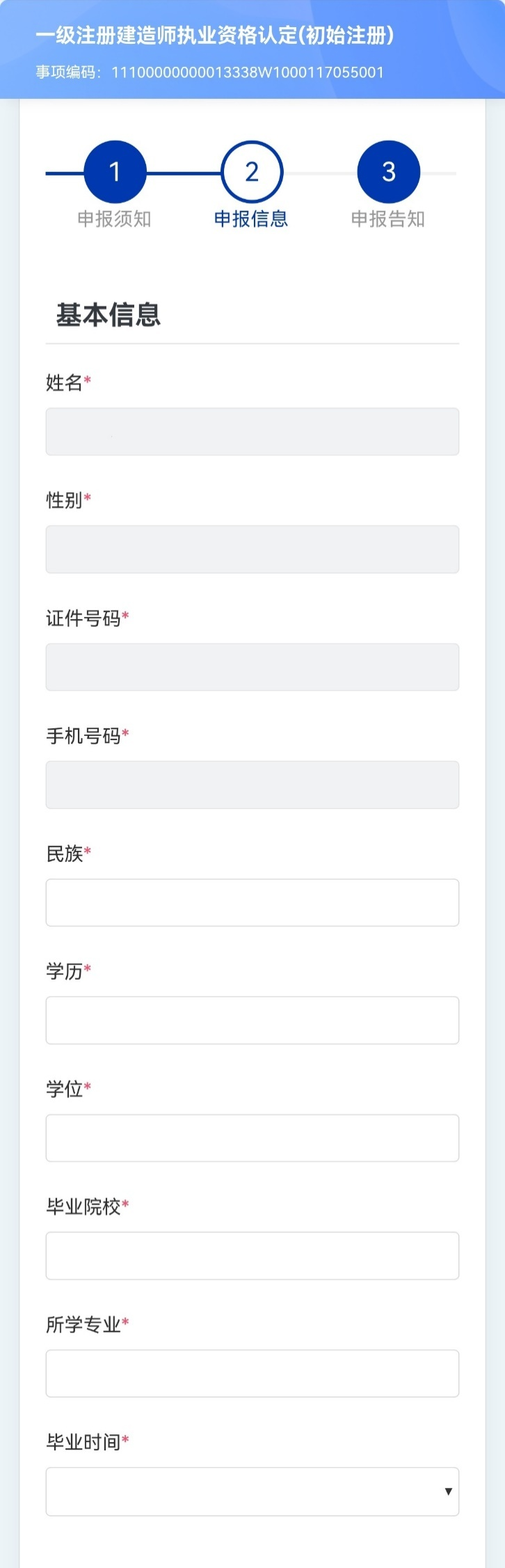The width and height of the screenshot is (505, 1568).
Task: Click the step 1 circle icon
Action: [x=115, y=172]
